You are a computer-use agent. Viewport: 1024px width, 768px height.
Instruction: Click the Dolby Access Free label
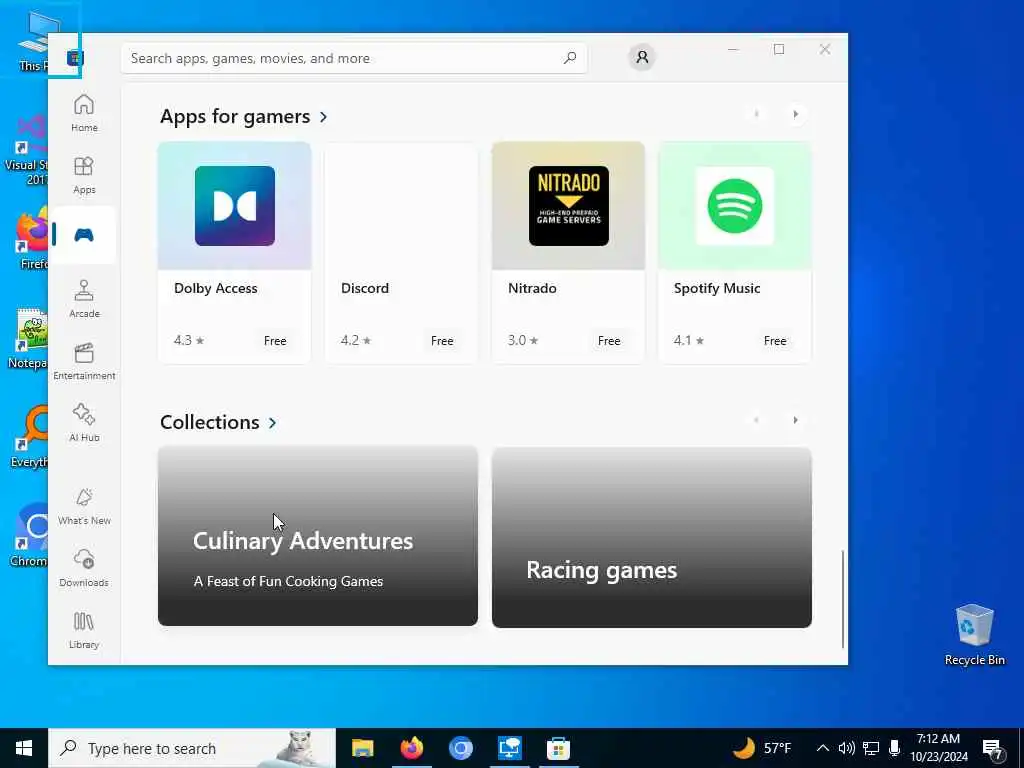[275, 340]
